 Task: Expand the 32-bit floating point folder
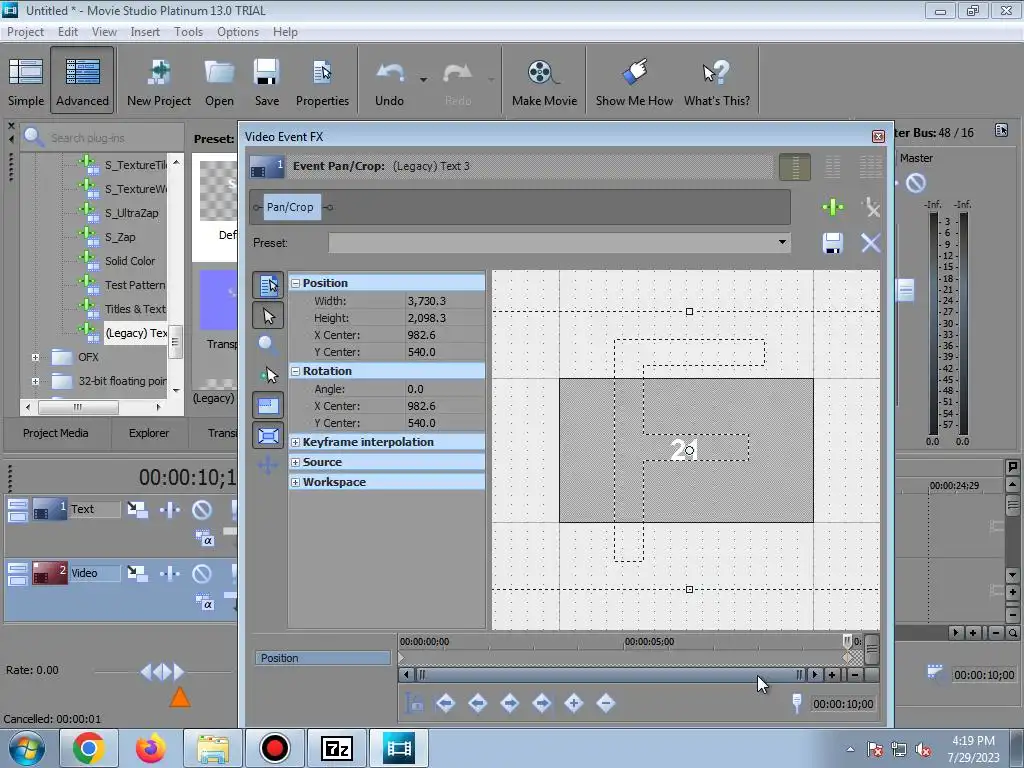point(35,381)
